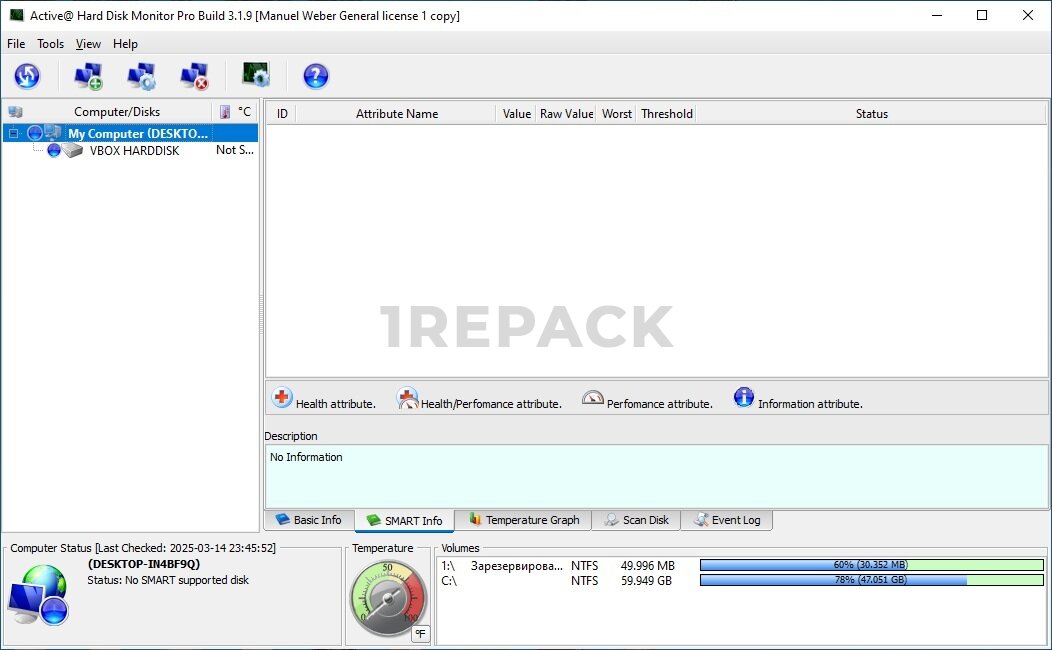Viewport: 1052px width, 650px height.
Task: Click the Add remote computer icon
Action: point(88,76)
